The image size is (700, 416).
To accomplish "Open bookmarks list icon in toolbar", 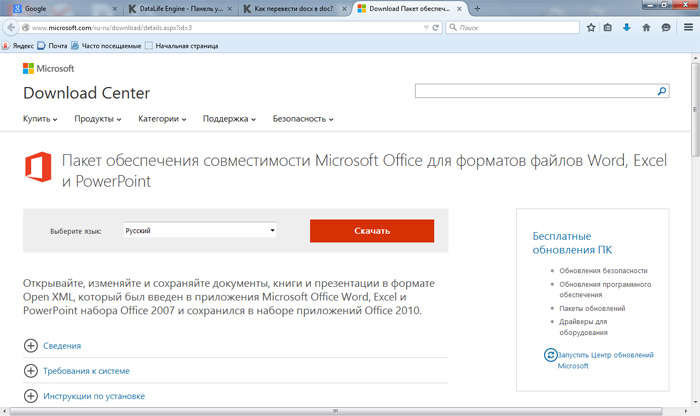I will (x=608, y=28).
